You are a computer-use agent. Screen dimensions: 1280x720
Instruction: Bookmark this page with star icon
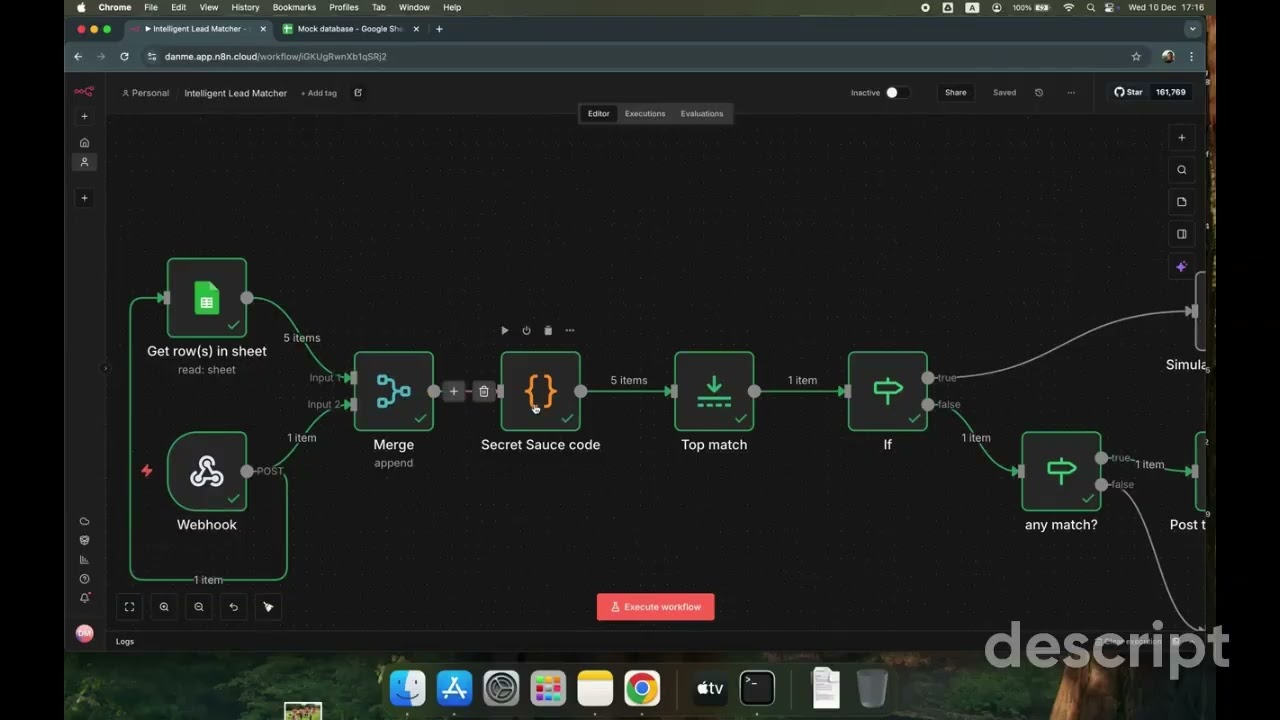[x=1136, y=57]
